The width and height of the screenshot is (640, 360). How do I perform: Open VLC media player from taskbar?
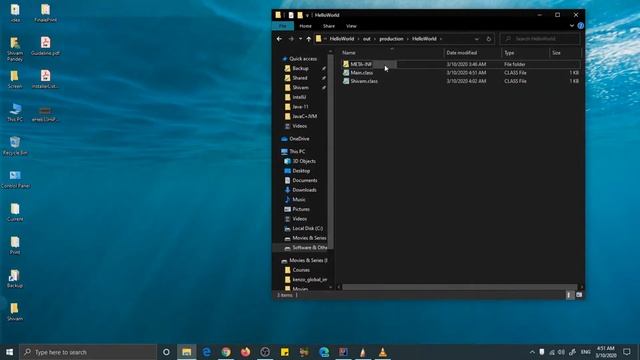[382, 352]
